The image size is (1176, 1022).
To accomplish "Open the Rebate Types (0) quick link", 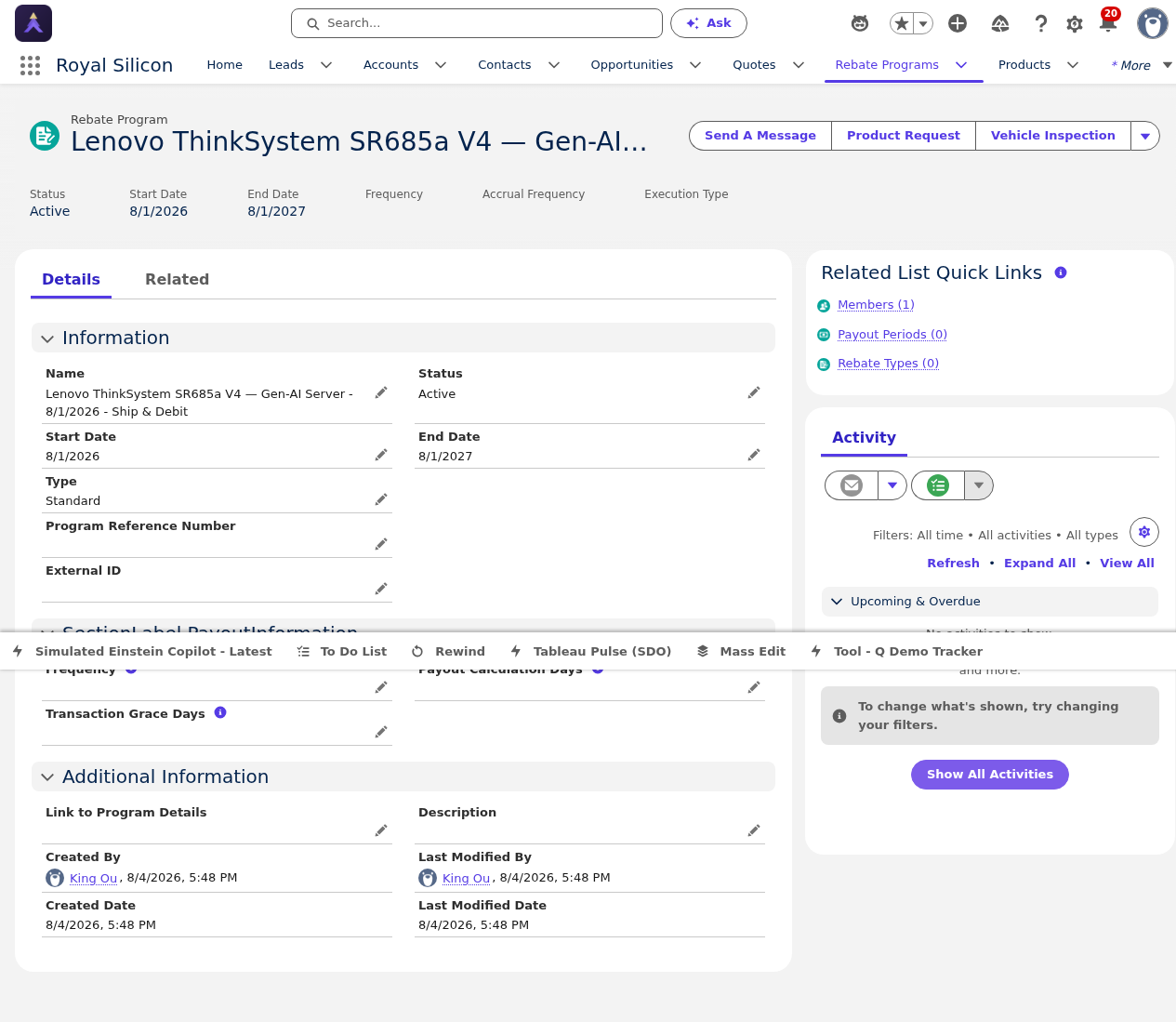I will tap(888, 364).
